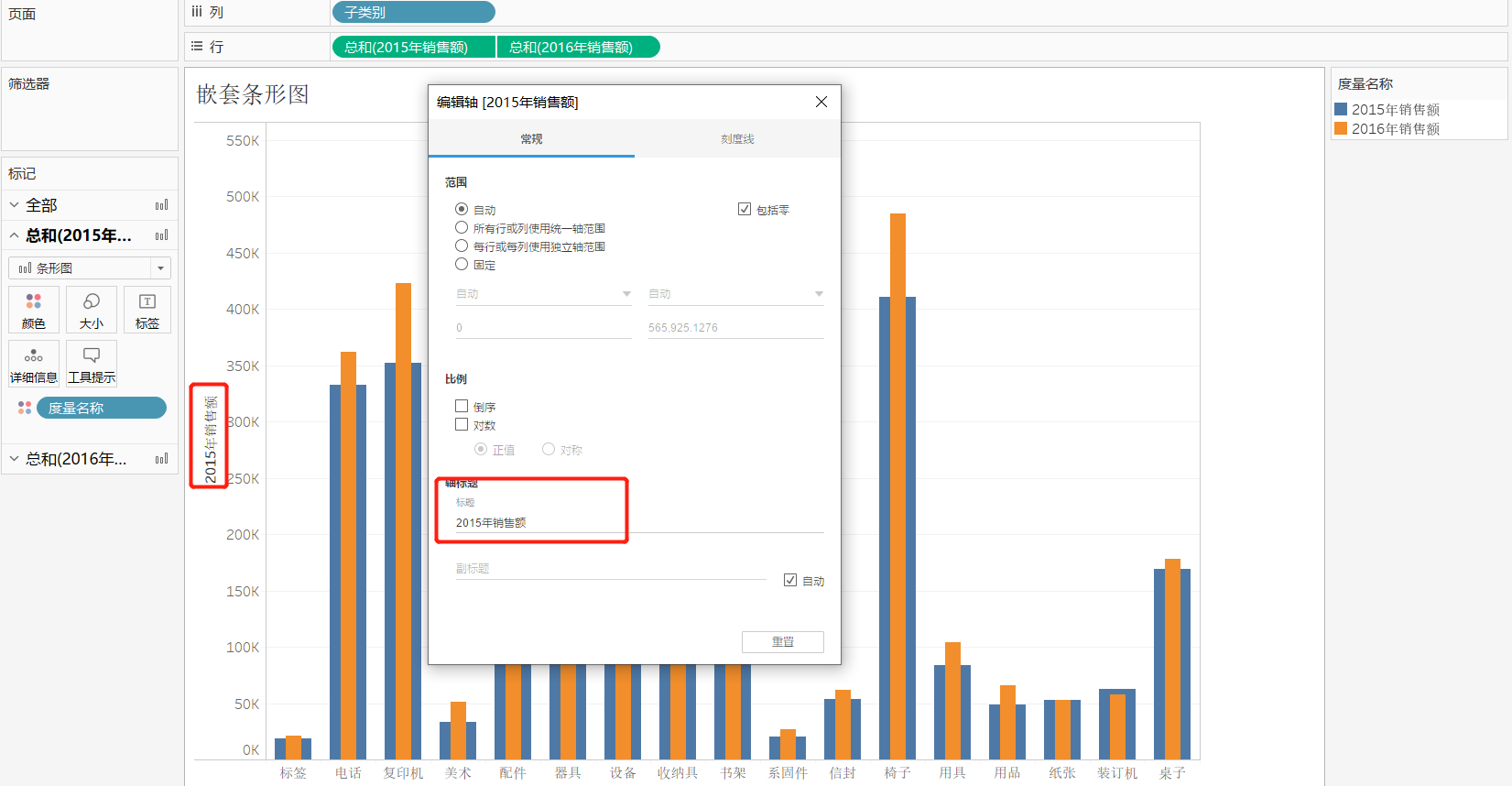This screenshot has width=1512, height=786.
Task: Click bar chart icon beside 总和(2015年... row
Action: 162,235
